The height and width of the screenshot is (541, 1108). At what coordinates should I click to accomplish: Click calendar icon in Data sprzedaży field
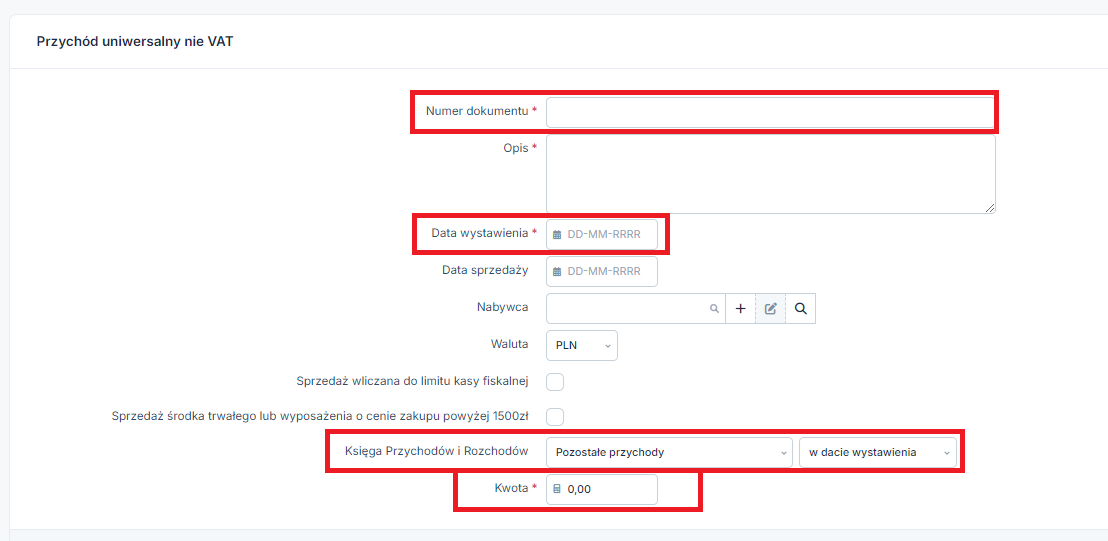[557, 271]
